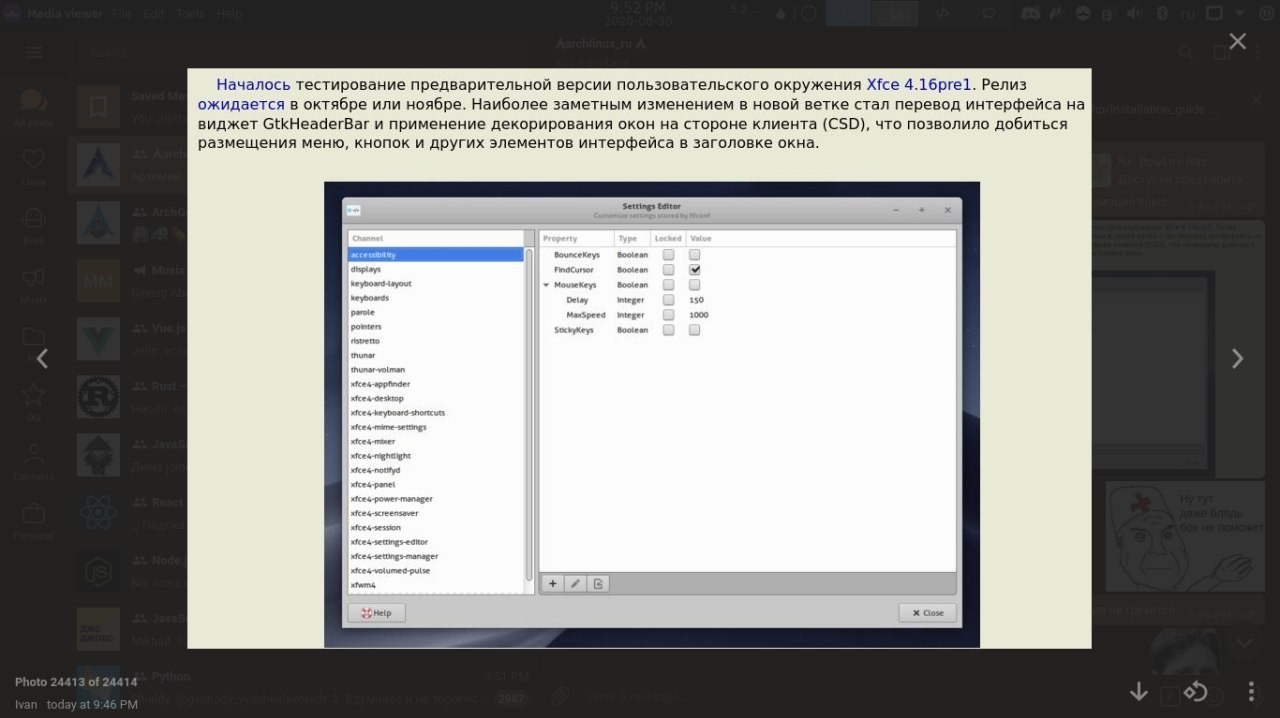Click the 'Xfce 4.16pre1' link in the photo
The width and height of the screenshot is (1280, 718).
[919, 85]
